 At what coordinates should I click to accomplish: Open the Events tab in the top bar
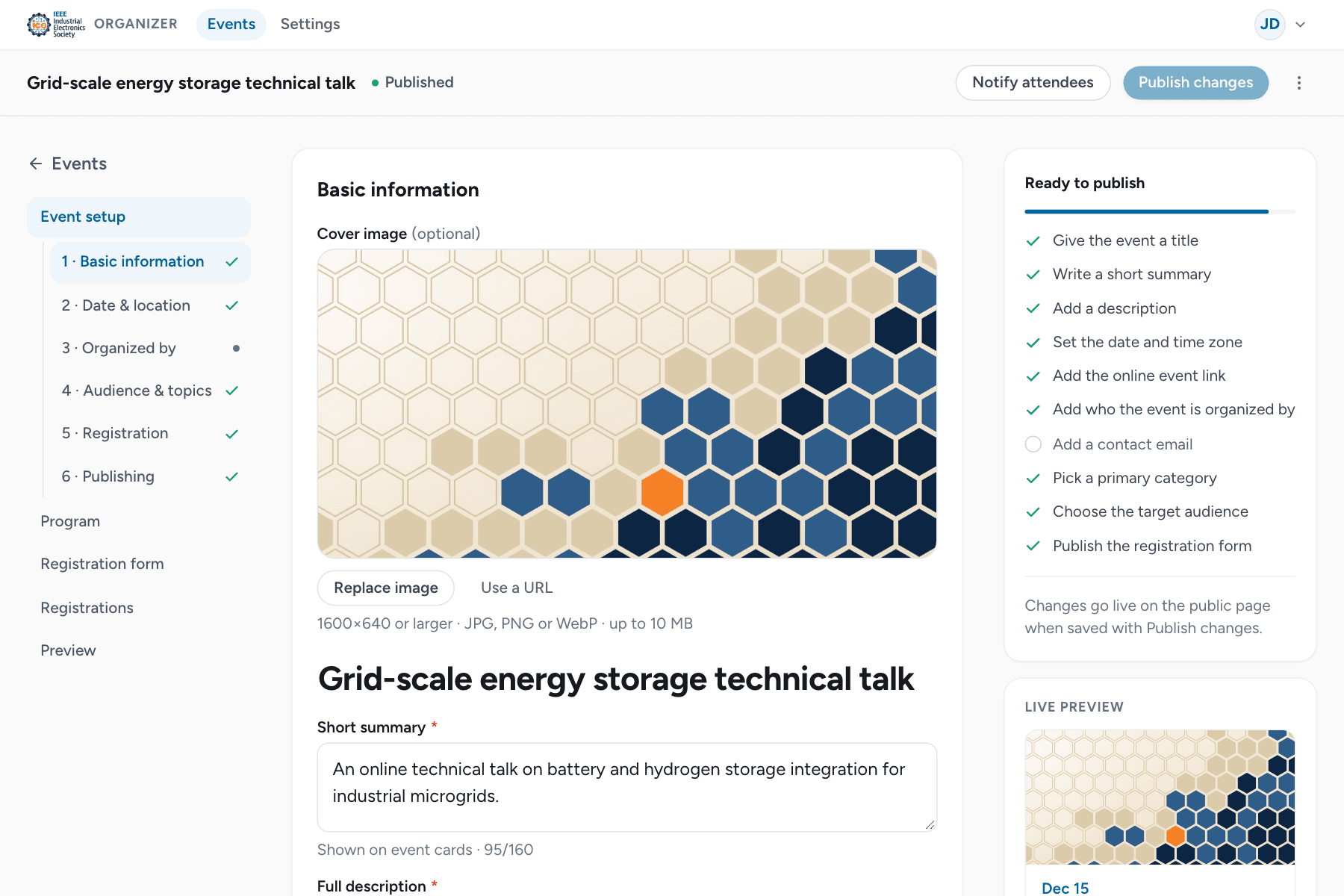231,24
